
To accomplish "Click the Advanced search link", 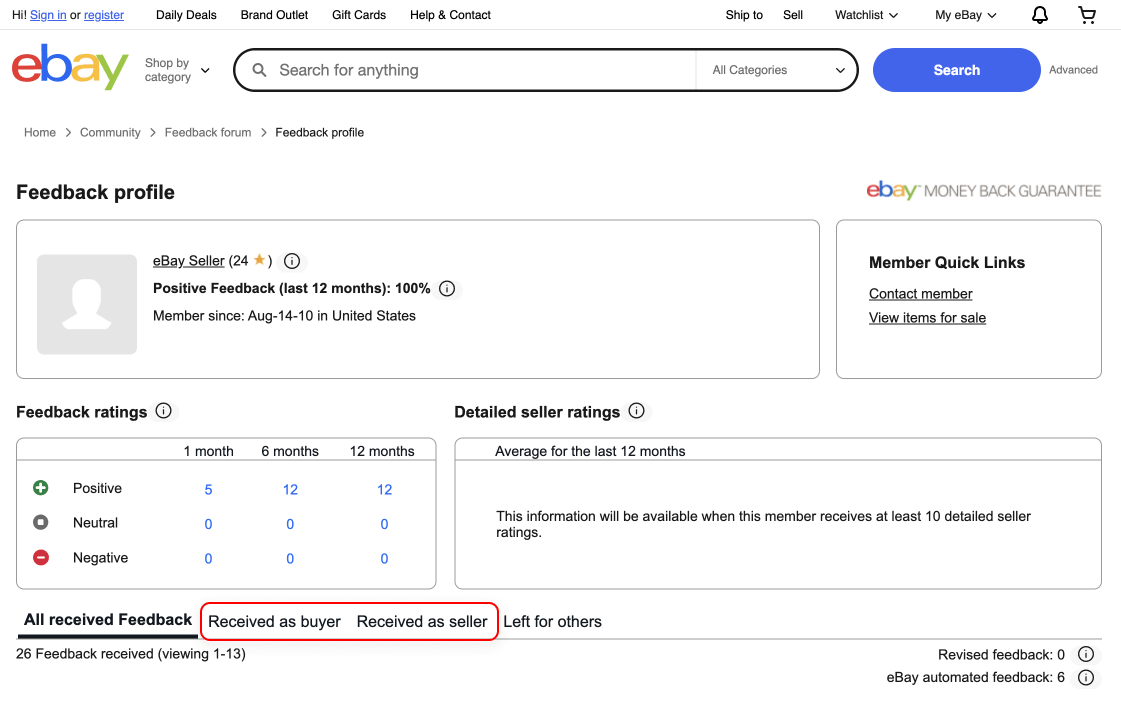I will click(1073, 70).
